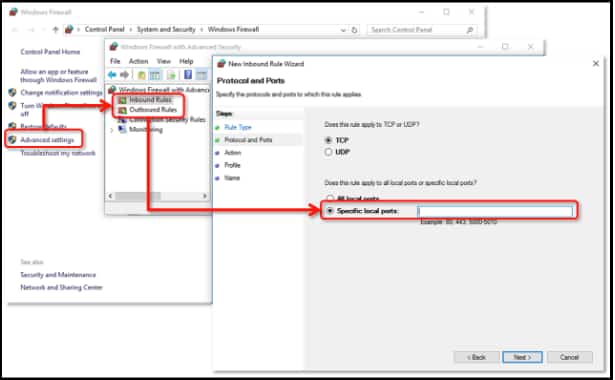Toggle the Show/Hide Console Tree toolbar icon
Image resolution: width=615 pixels, height=380 pixels.
click(x=155, y=75)
